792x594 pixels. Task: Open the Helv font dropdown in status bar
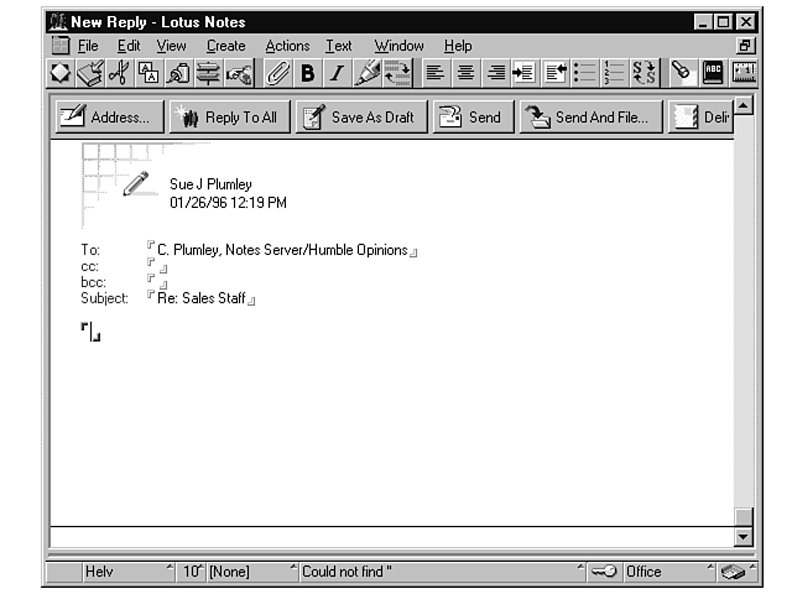point(128,572)
